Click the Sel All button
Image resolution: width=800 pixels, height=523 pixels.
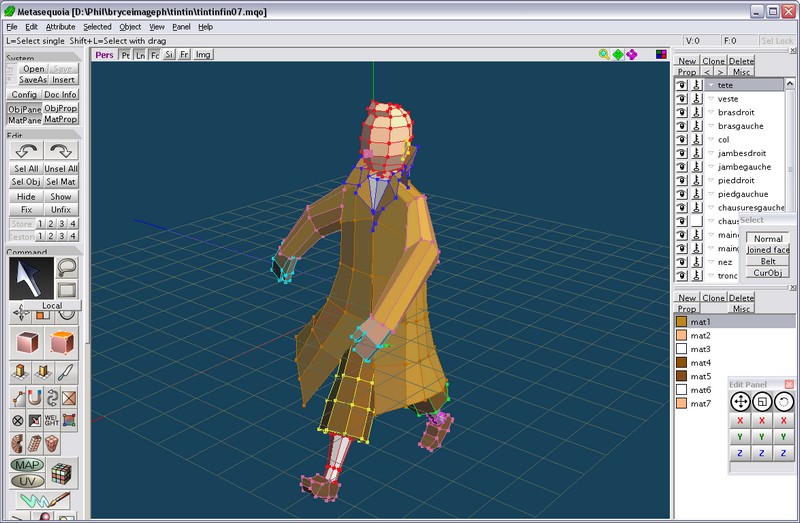click(x=26, y=168)
